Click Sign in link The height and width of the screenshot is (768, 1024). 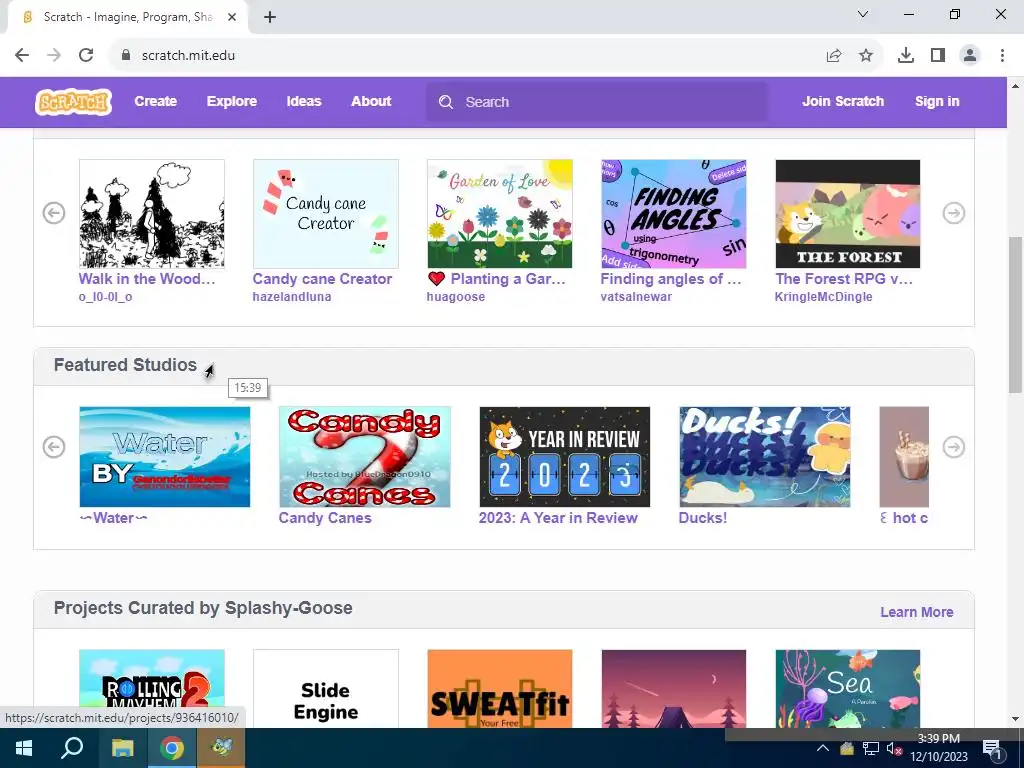pyautogui.click(x=937, y=102)
